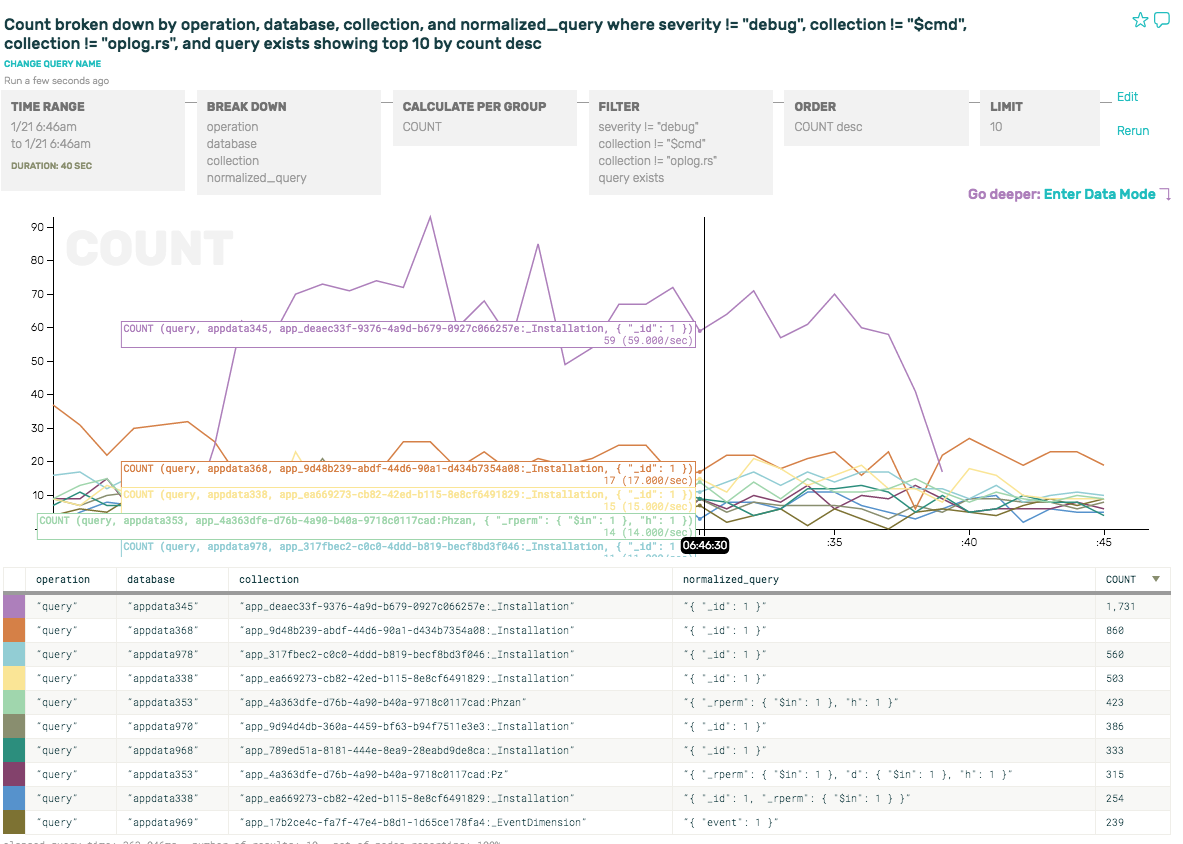Click the dark olive appdata969 swatch
This screenshot has width=1183, height=844.
click(14, 823)
